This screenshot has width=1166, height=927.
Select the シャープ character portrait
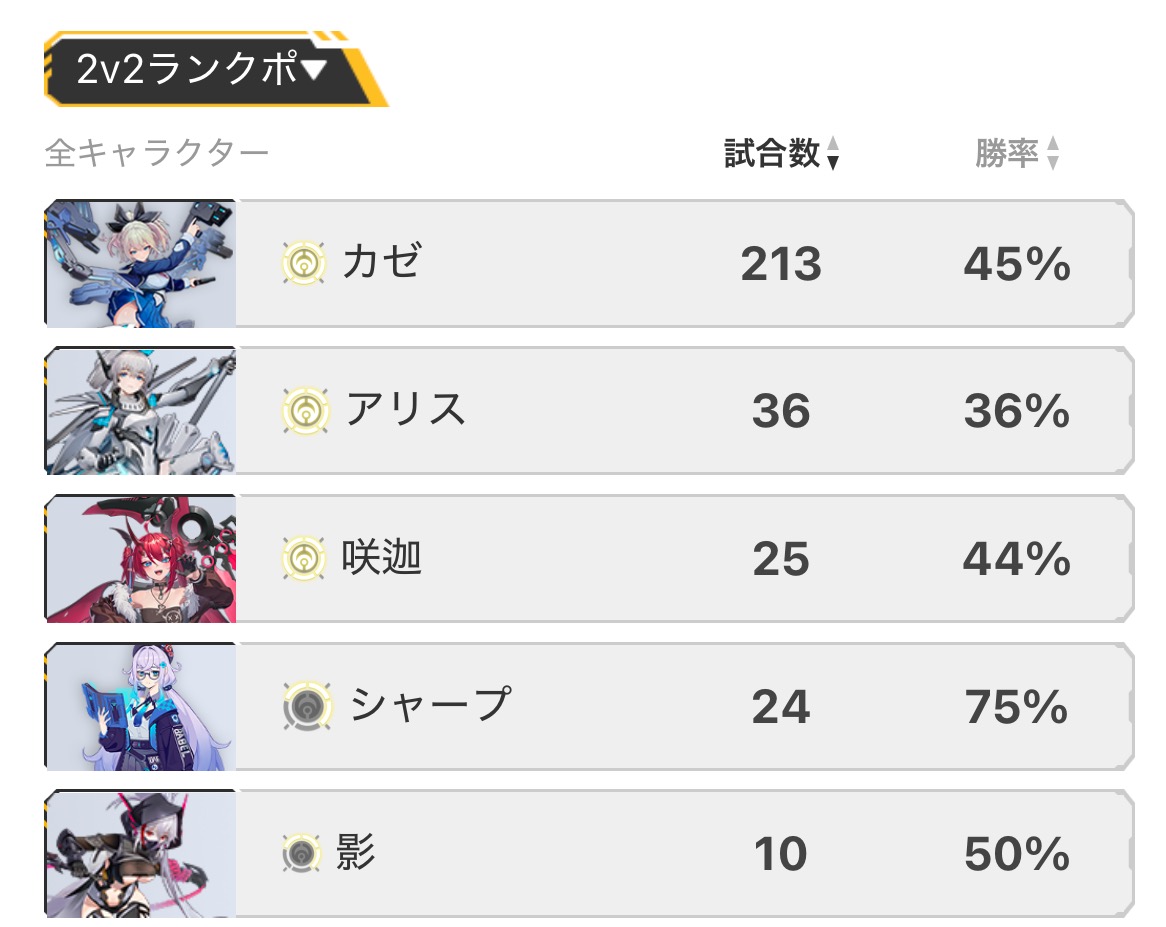coord(141,706)
